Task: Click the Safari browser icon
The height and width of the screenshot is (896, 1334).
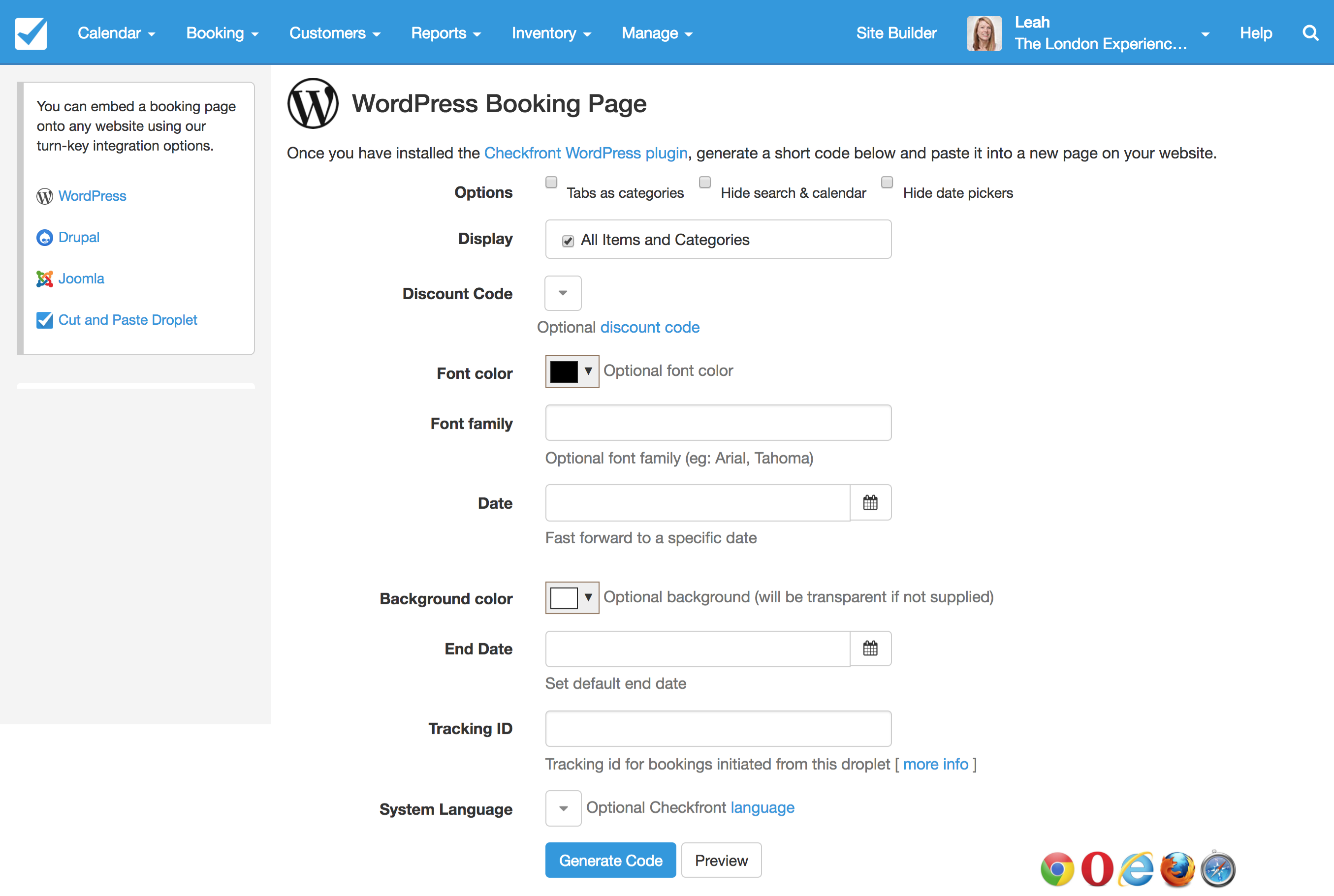Action: pyautogui.click(x=1218, y=869)
